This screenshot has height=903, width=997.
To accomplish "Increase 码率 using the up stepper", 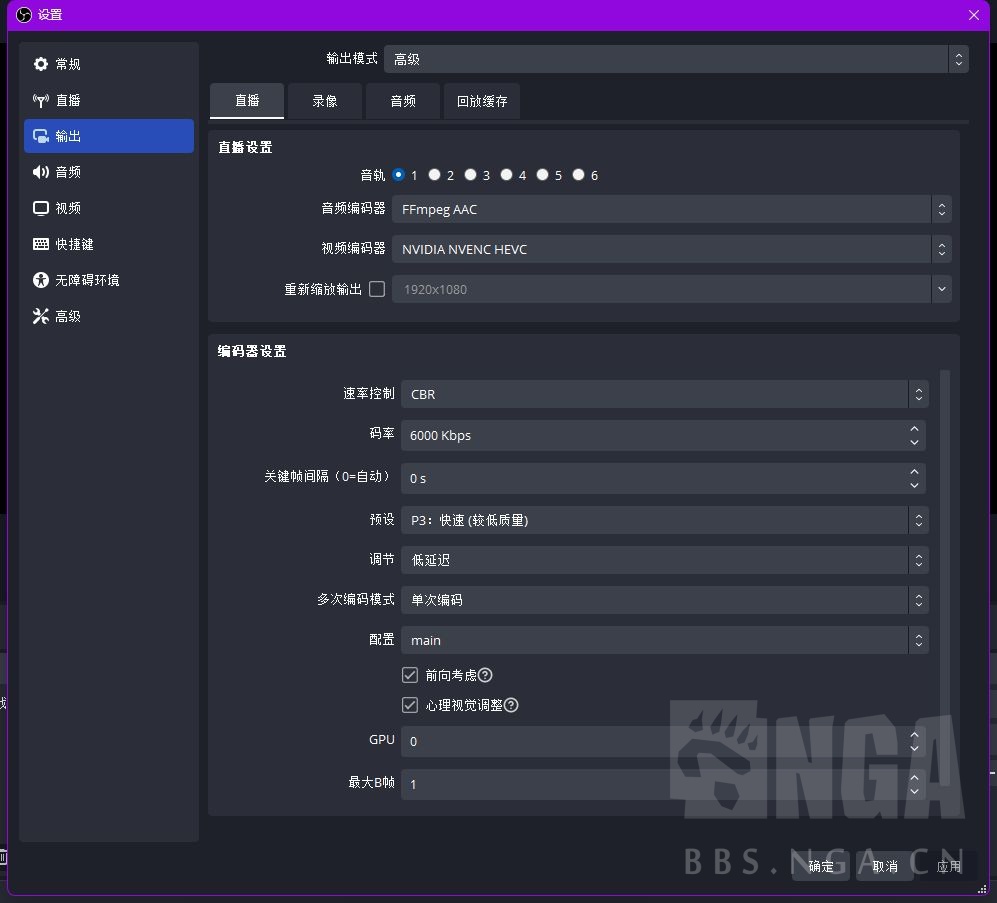I will (914, 429).
